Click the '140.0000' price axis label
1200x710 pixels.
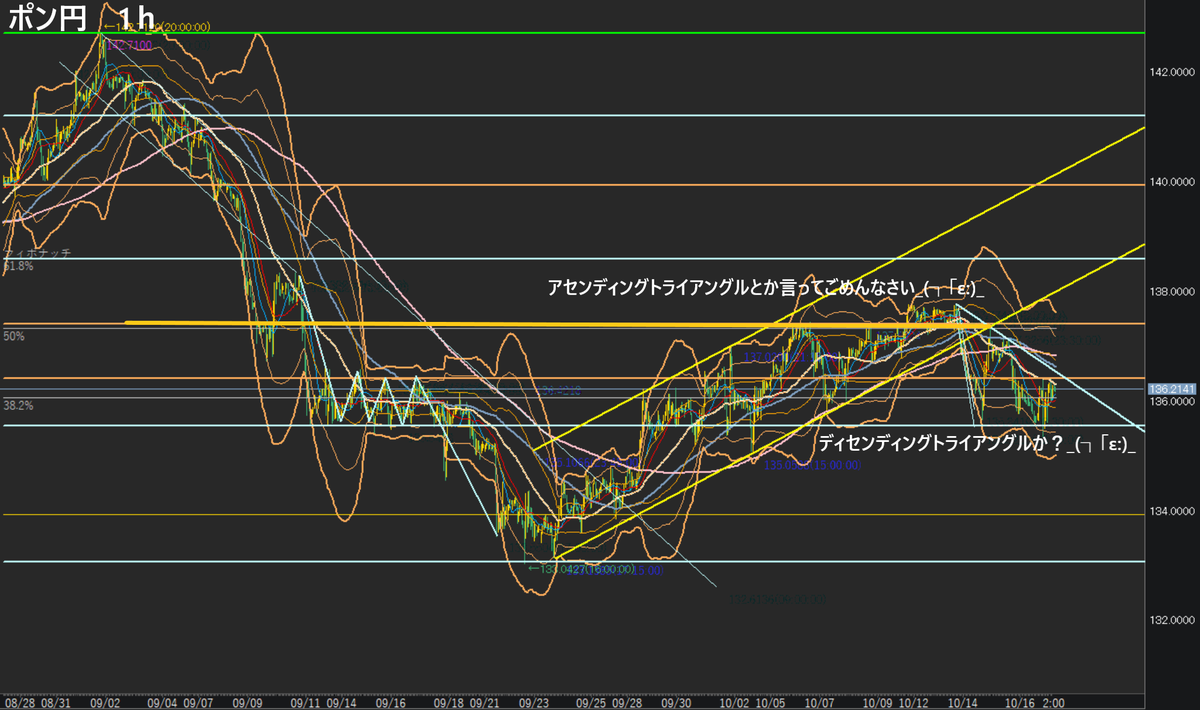(1173, 182)
